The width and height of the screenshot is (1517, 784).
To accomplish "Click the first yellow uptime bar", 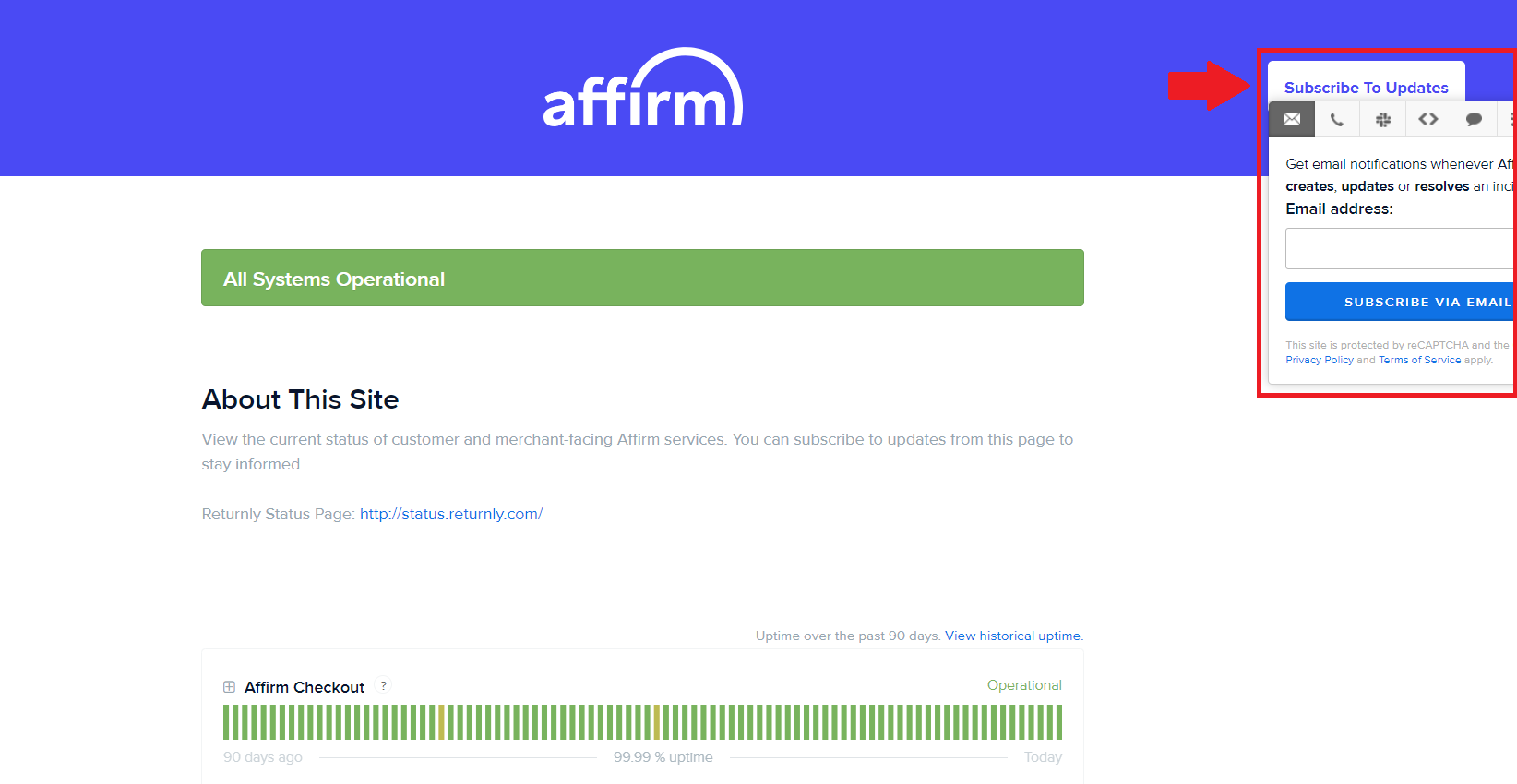I will [441, 722].
